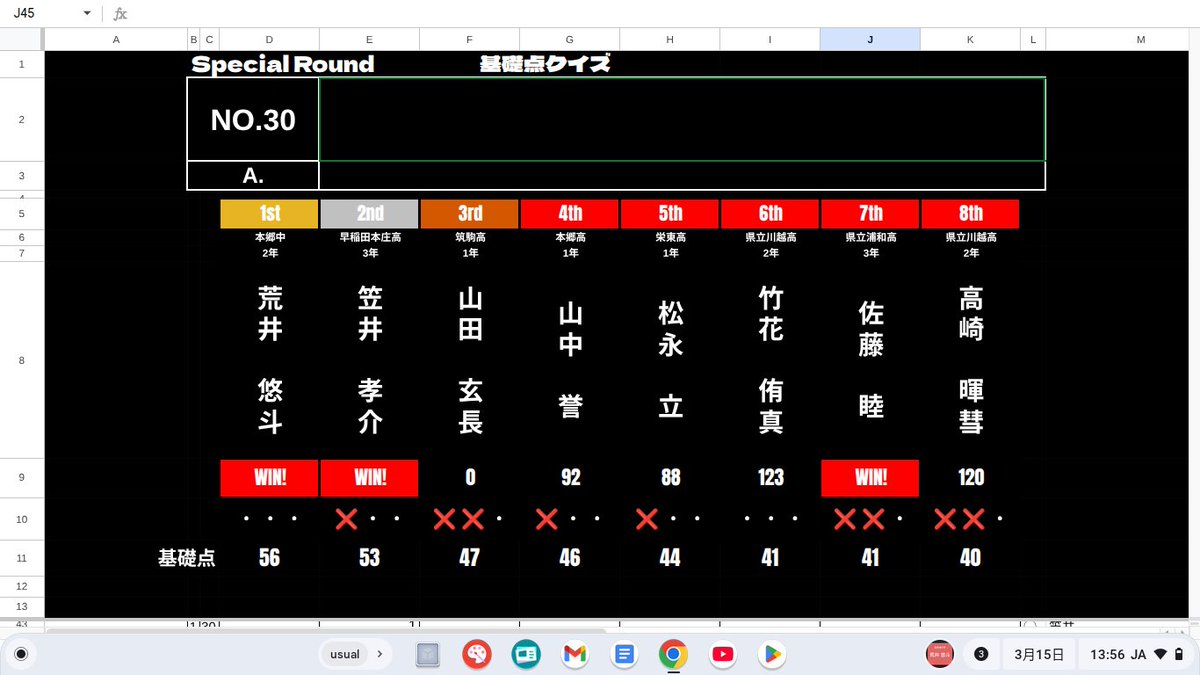The image size is (1200, 675).
Task: Click the 2nd rank silver cell
Action: point(370,214)
